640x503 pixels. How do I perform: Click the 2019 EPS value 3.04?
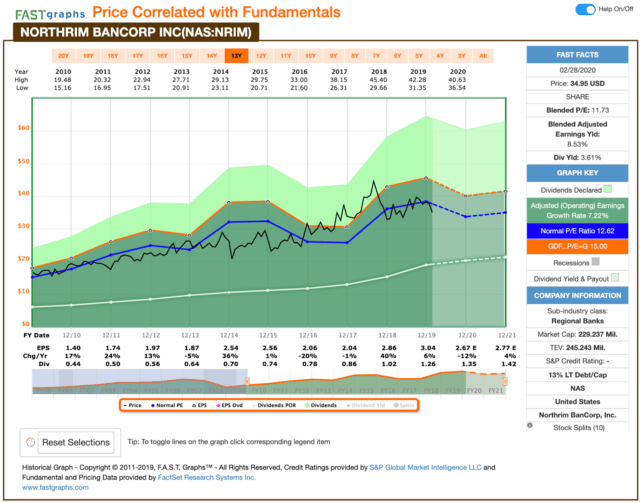[428, 348]
